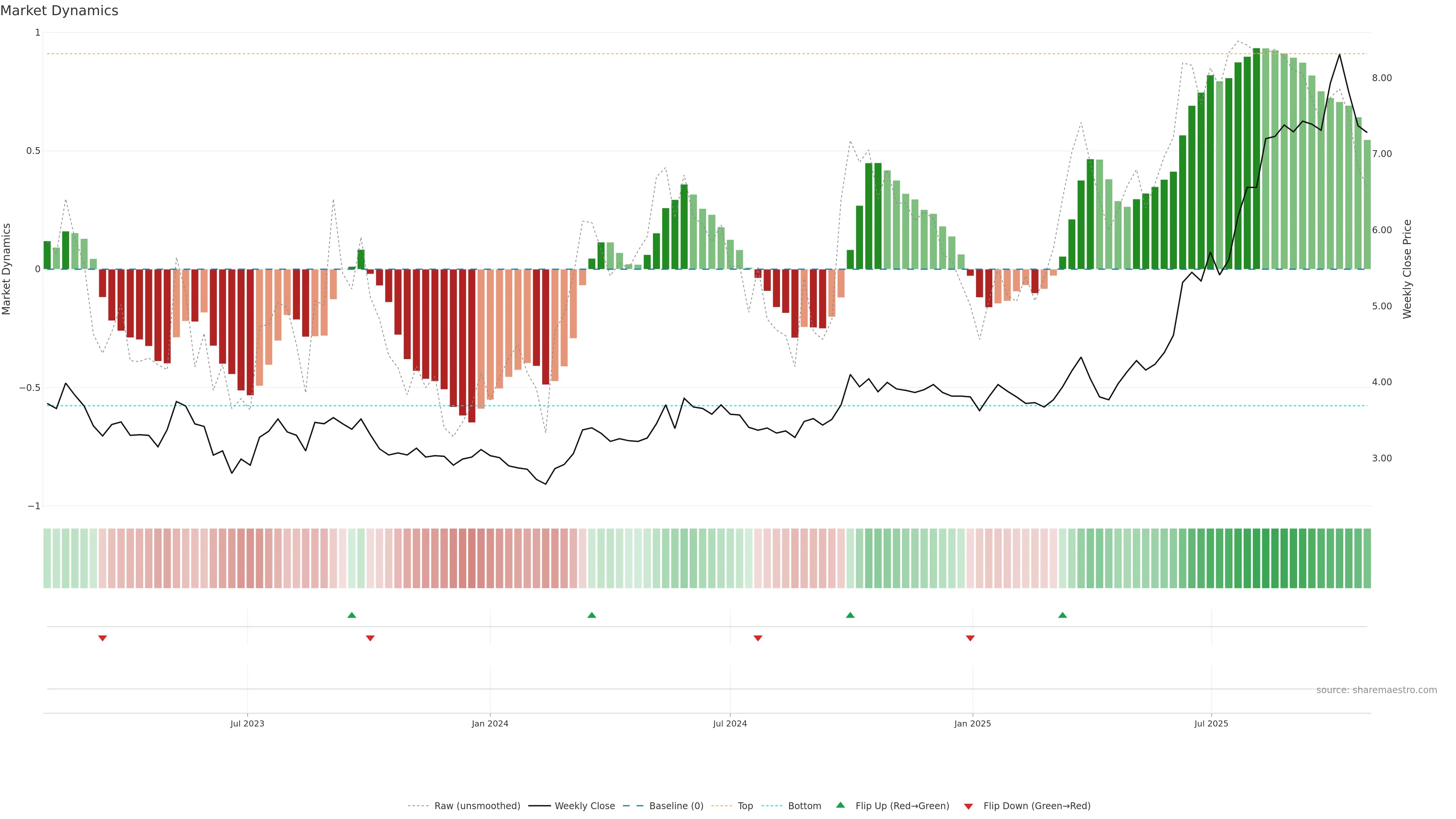Viewport: 1456px width, 819px height.
Task: Click the first green Flip Up triangle marker
Action: [351, 615]
